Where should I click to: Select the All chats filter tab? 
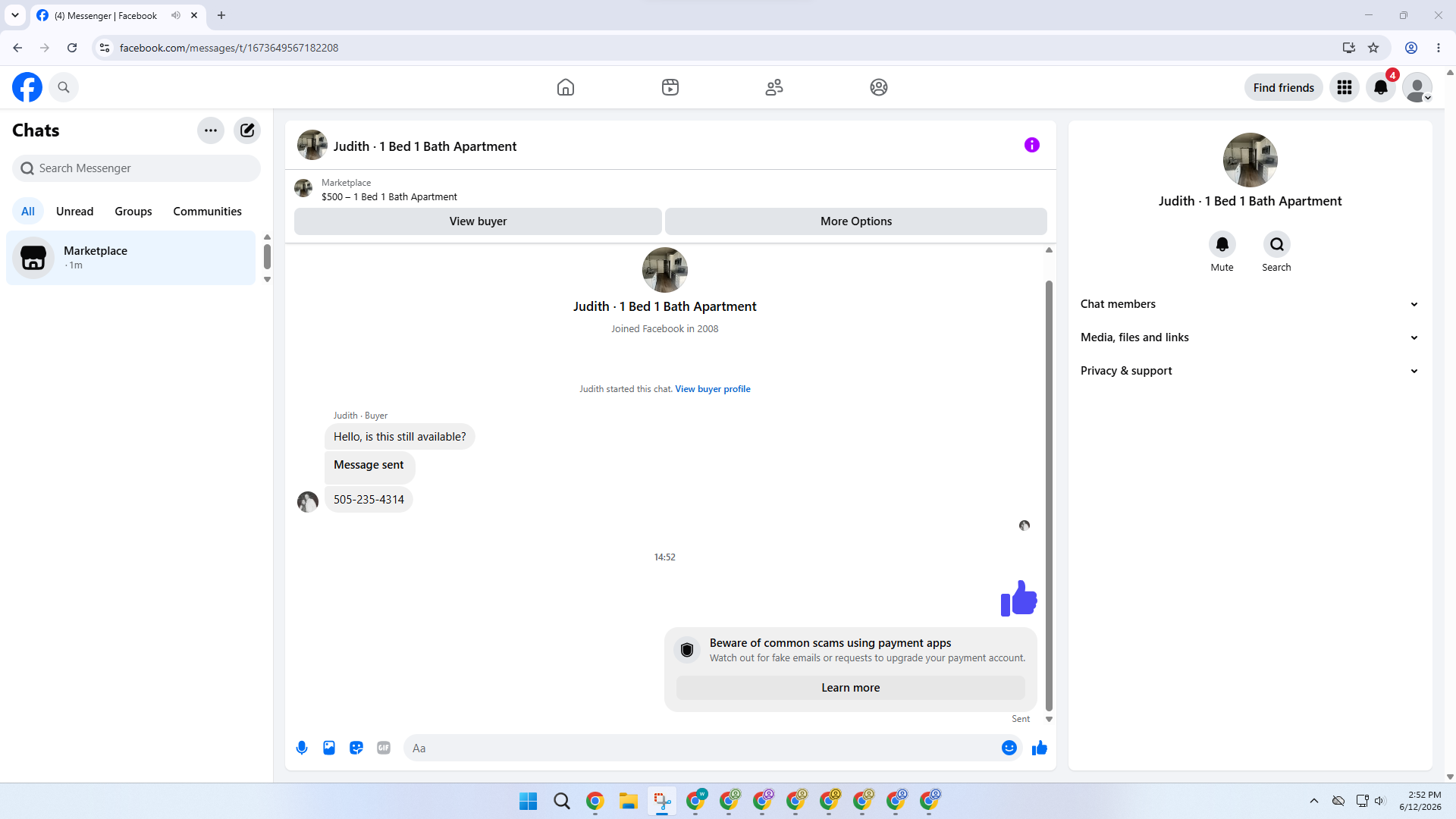pos(28,212)
